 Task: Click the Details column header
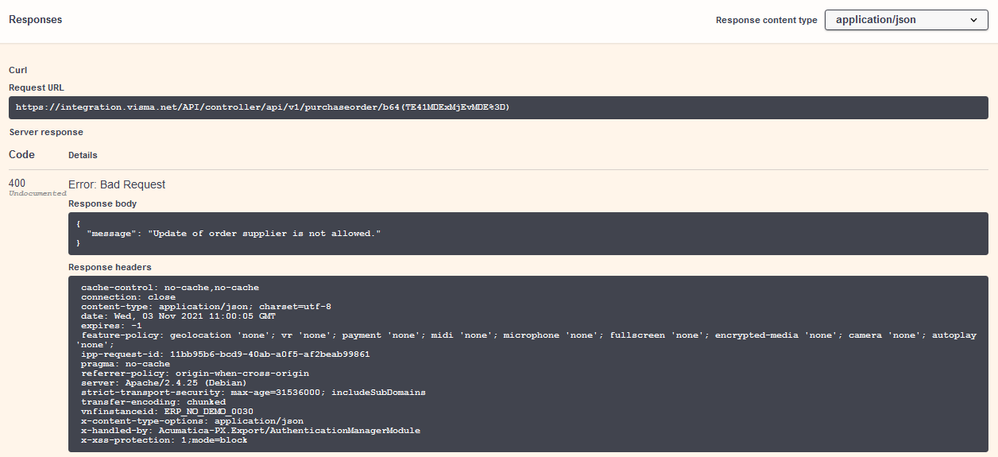83,155
